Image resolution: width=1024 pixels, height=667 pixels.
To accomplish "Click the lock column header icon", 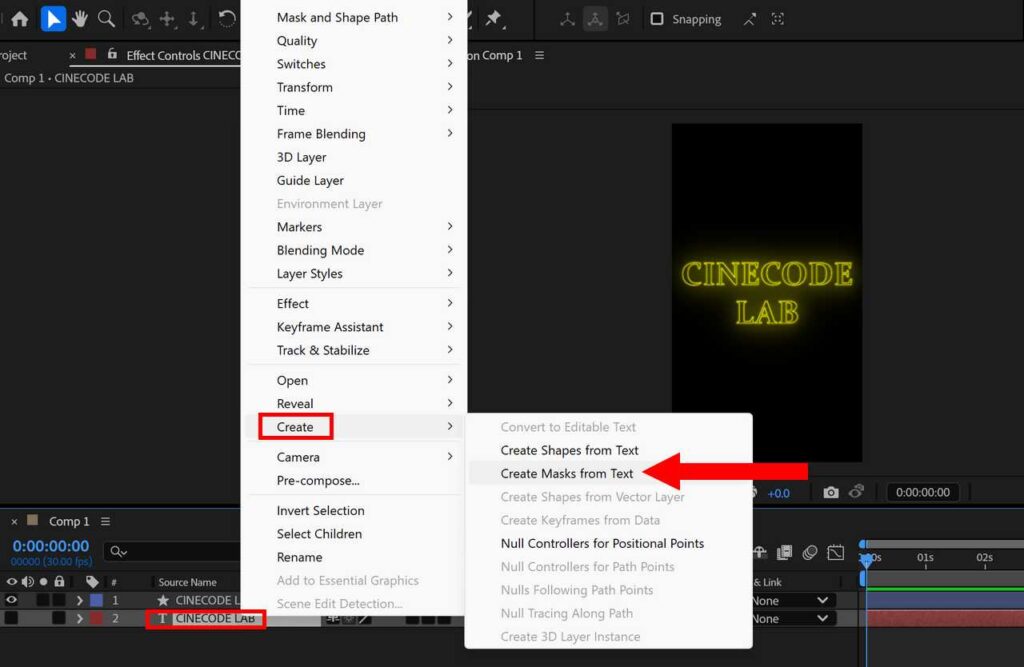I will 59,581.
